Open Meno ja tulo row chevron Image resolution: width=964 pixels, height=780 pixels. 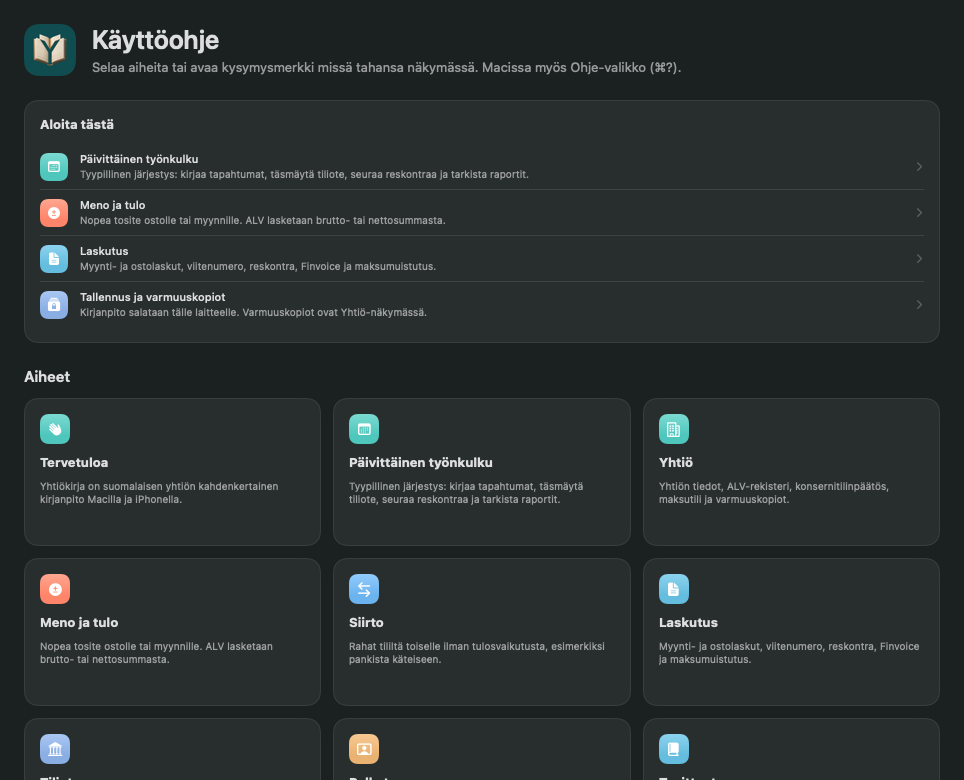pyautogui.click(x=919, y=213)
